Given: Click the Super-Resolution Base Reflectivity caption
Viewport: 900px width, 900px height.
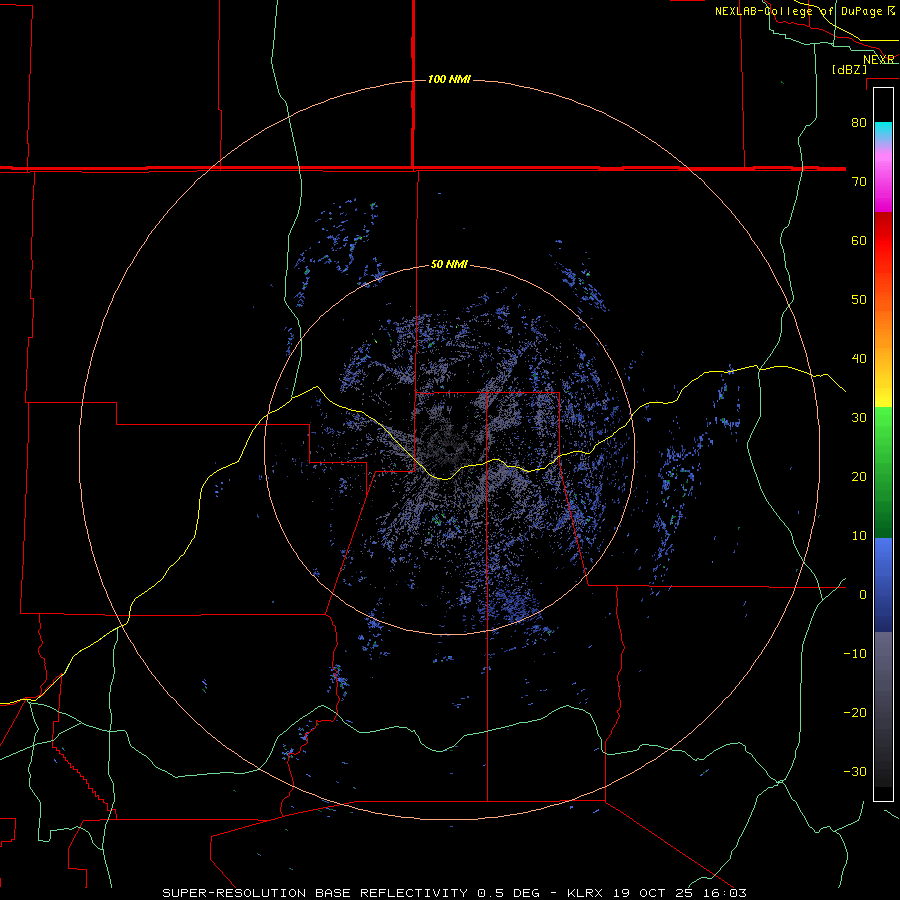Looking at the screenshot, I should click(455, 893).
